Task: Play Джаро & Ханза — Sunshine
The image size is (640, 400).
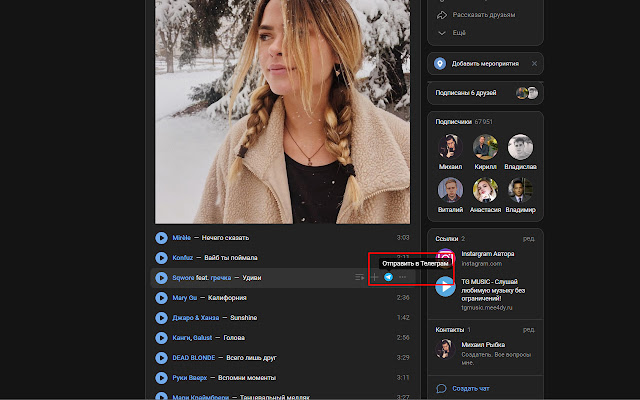Action: [161, 318]
